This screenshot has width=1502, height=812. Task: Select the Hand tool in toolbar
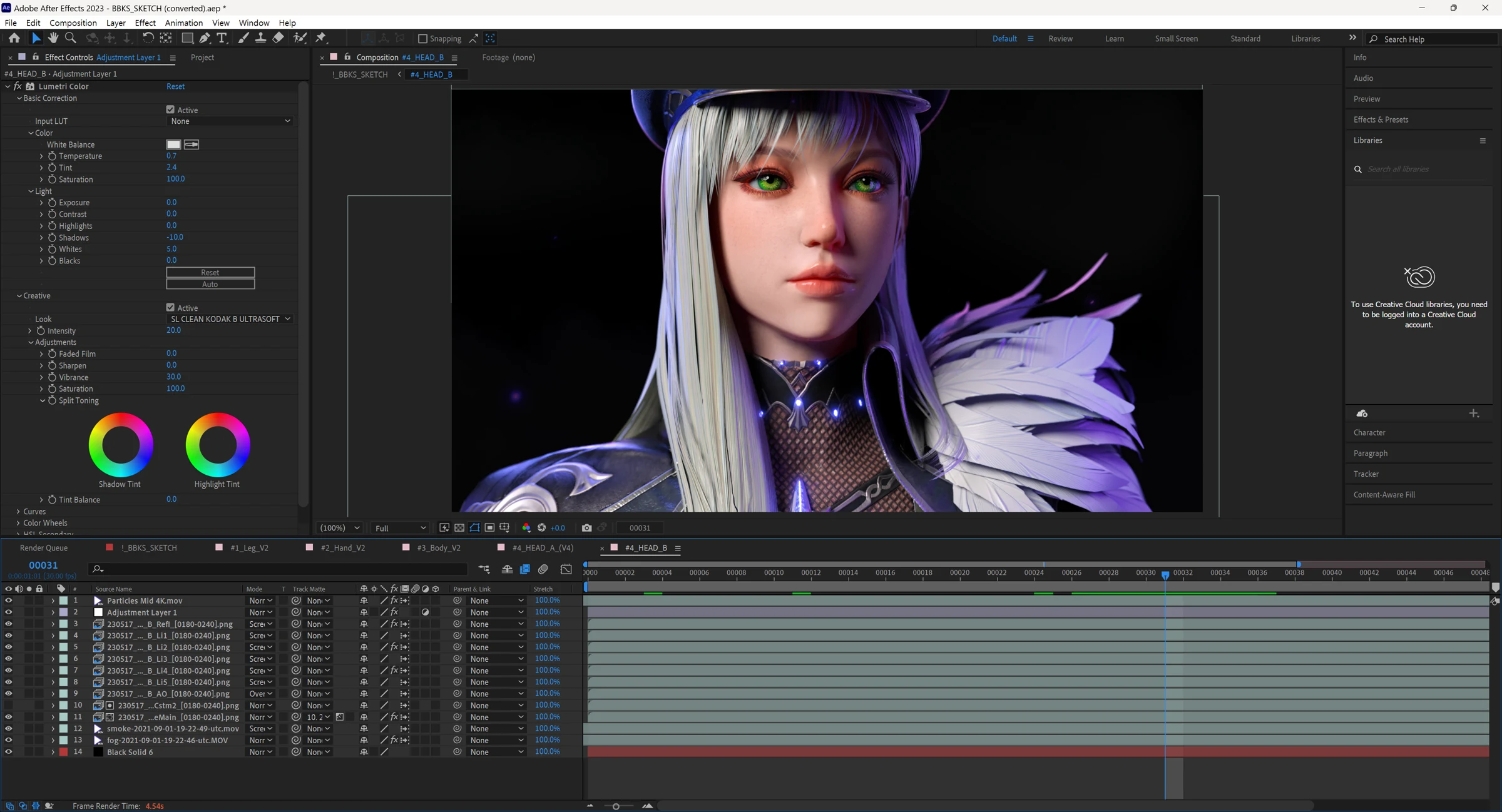(x=53, y=38)
